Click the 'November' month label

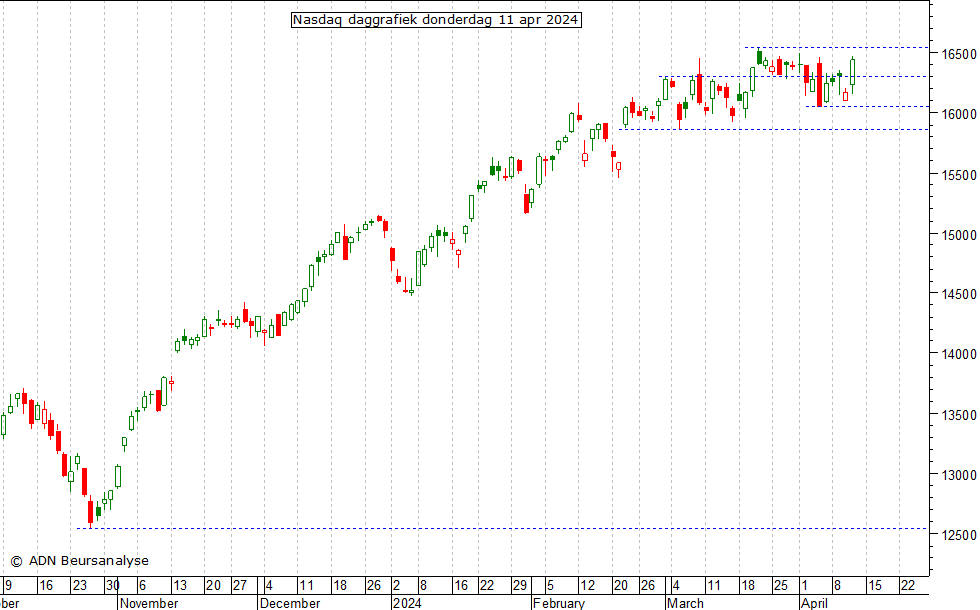(x=149, y=603)
